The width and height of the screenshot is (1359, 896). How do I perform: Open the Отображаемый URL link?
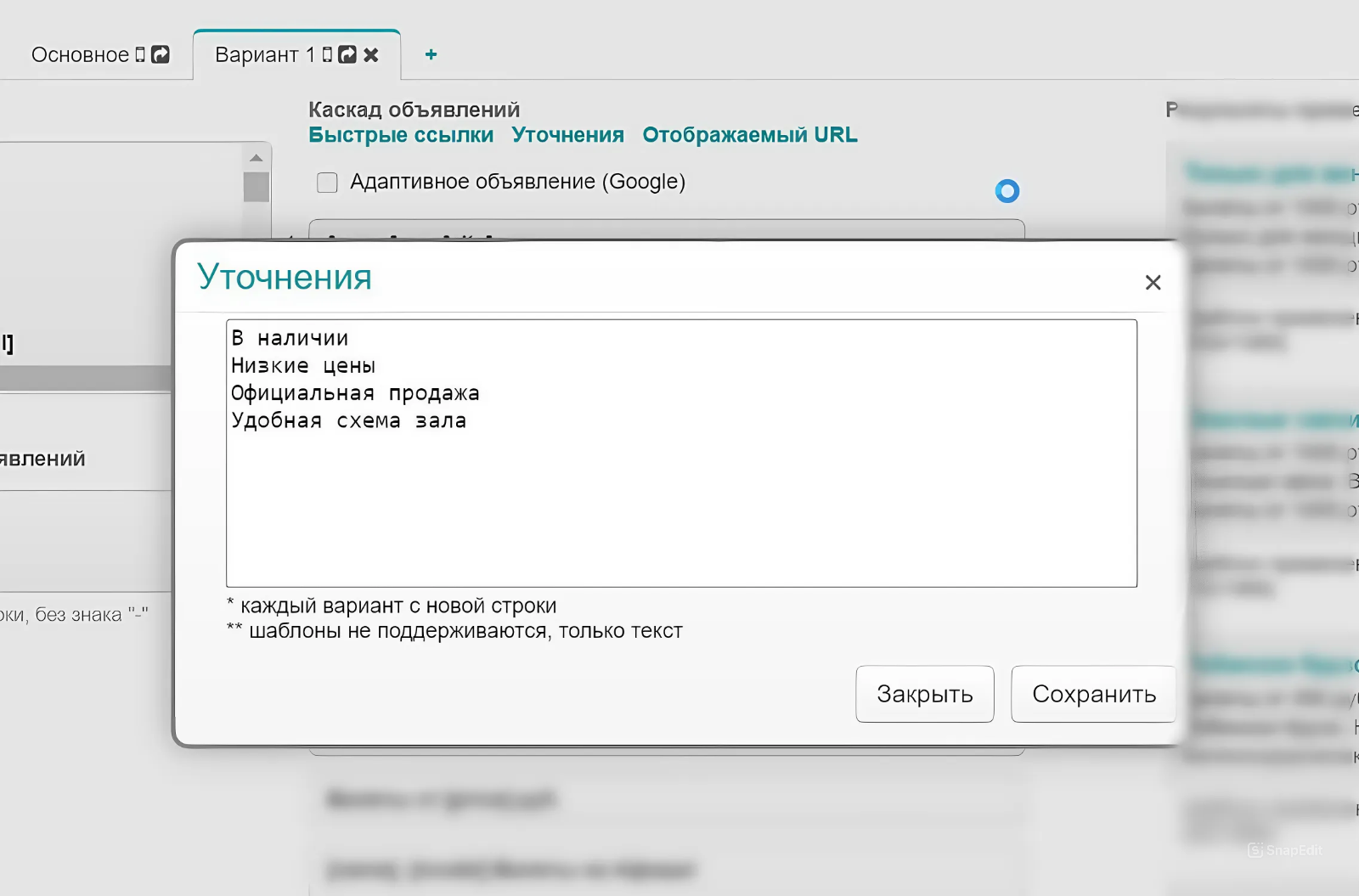click(750, 135)
